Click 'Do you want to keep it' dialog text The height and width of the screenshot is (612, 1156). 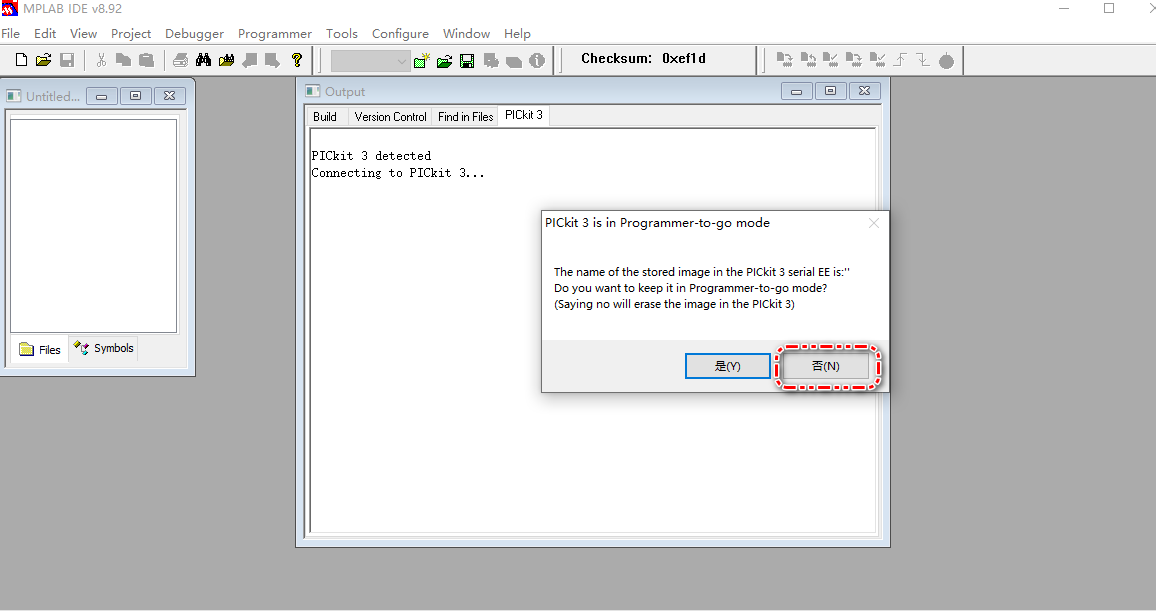(x=690, y=288)
